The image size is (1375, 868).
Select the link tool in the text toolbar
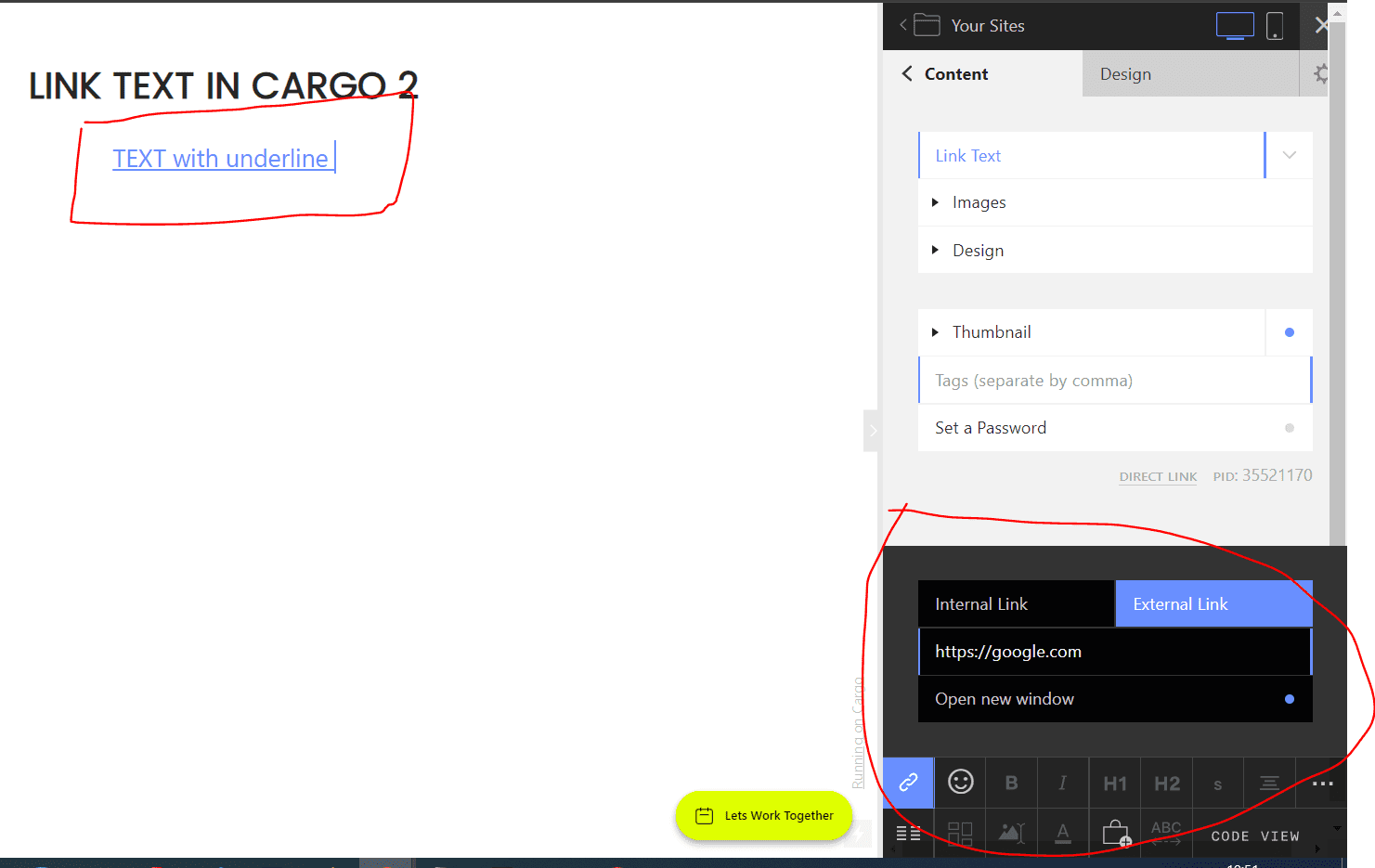[908, 783]
